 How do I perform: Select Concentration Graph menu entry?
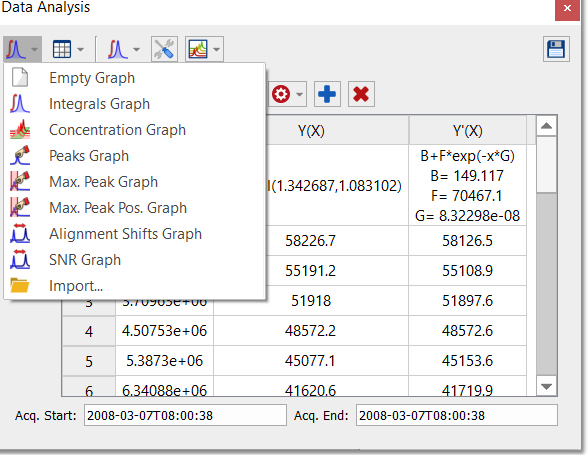point(135,130)
